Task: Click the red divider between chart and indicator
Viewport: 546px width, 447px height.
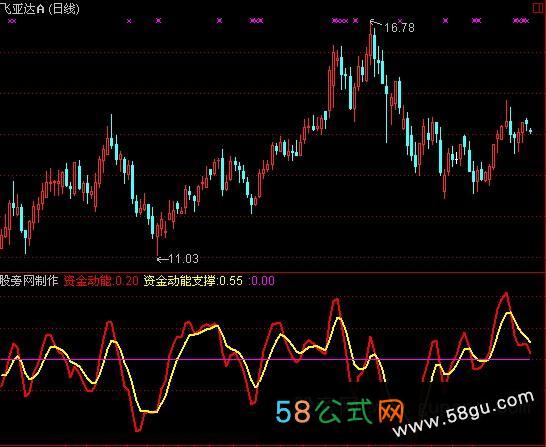Action: point(273,272)
